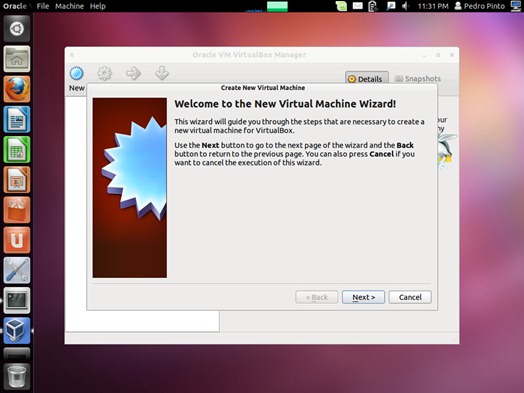Click the wizard star illustration image
524x393 pixels.
pos(130,187)
